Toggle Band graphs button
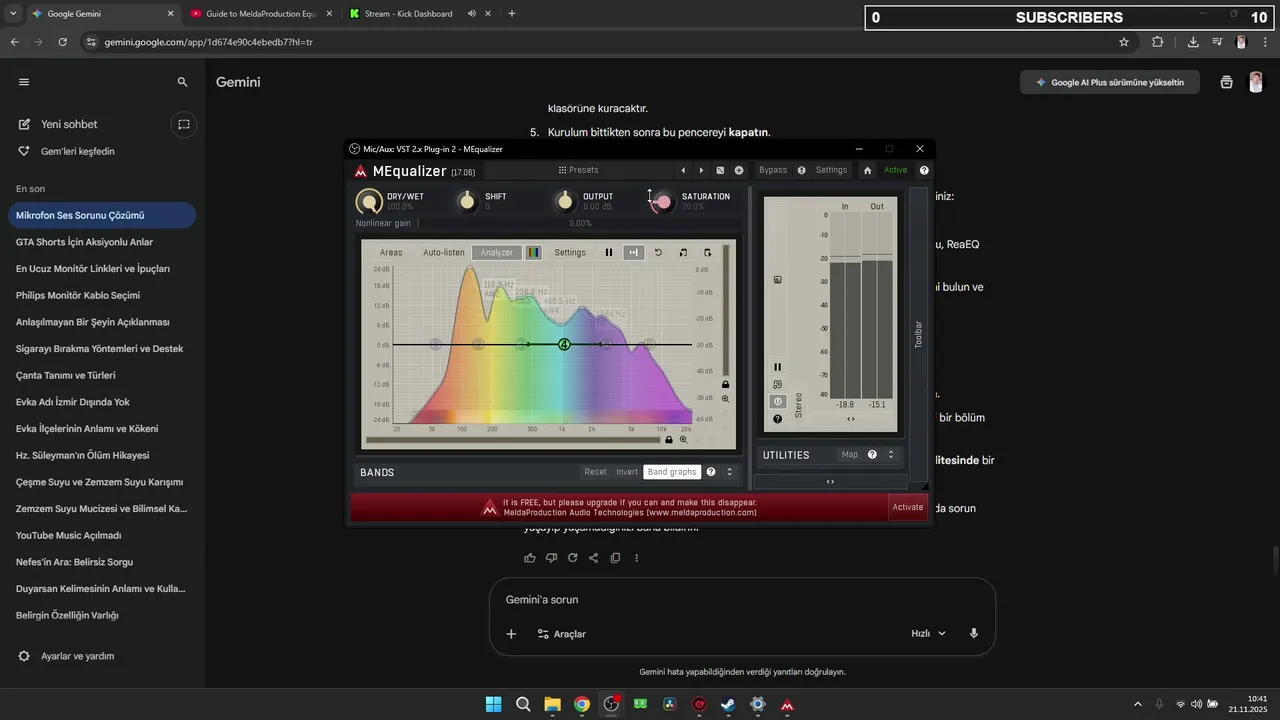1280x720 pixels. pos(672,472)
